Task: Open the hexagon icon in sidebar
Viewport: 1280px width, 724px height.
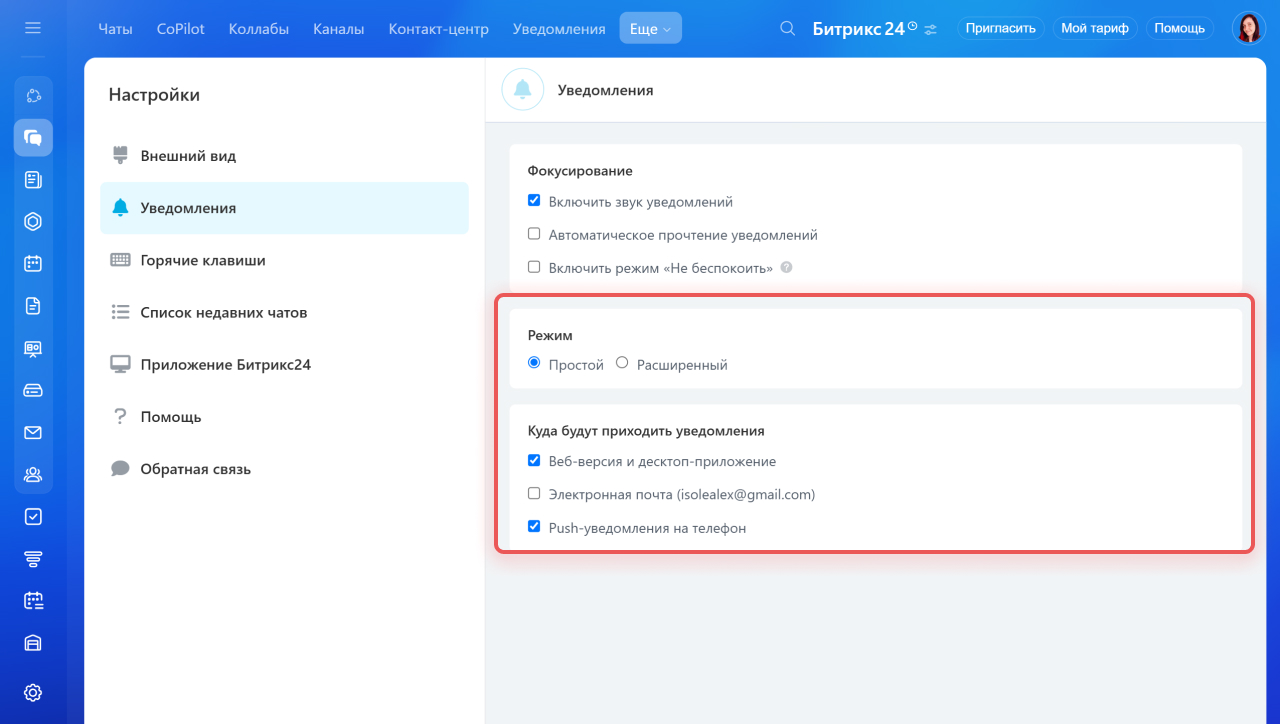Action: [x=33, y=222]
